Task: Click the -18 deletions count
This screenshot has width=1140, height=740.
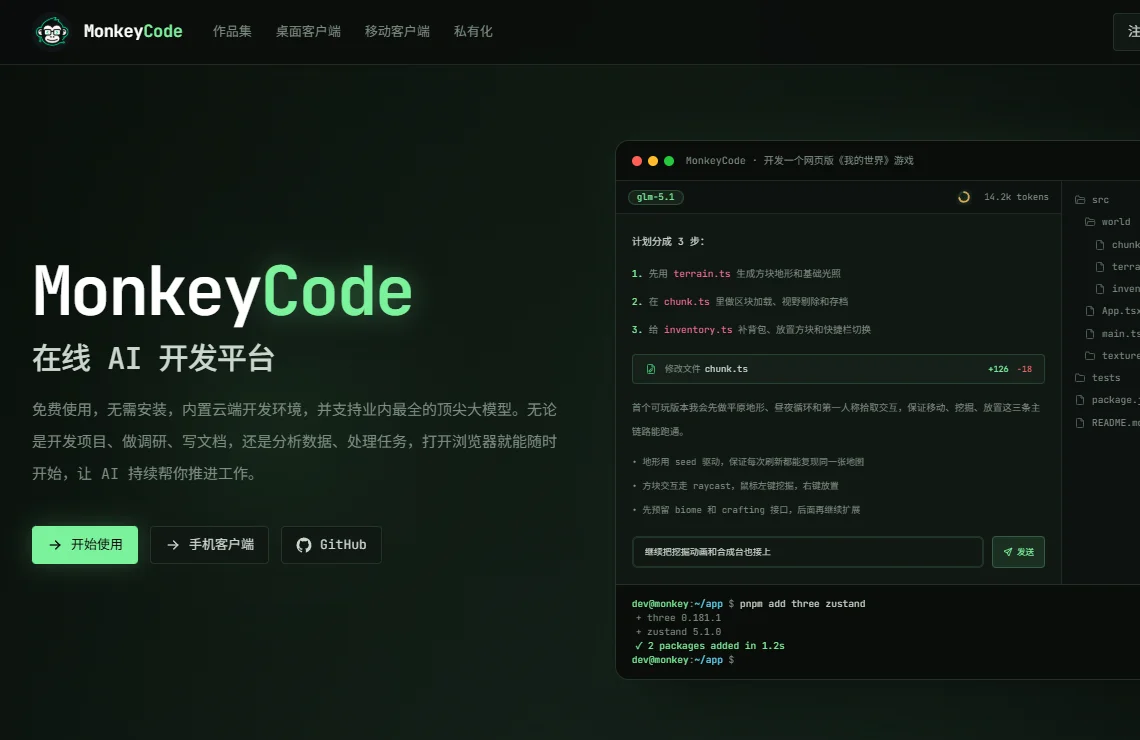Action: [1024, 369]
